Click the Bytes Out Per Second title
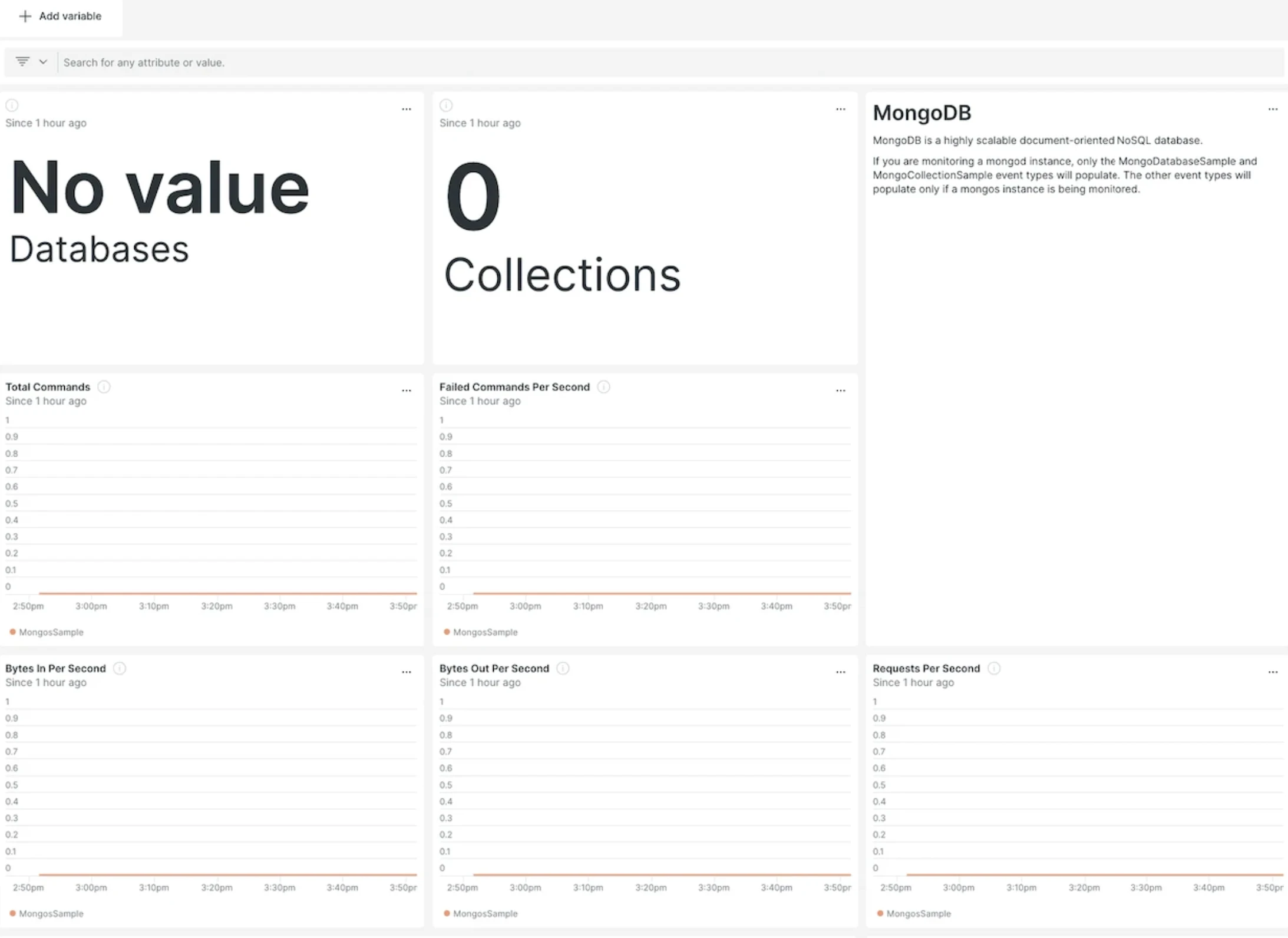 [x=494, y=669]
